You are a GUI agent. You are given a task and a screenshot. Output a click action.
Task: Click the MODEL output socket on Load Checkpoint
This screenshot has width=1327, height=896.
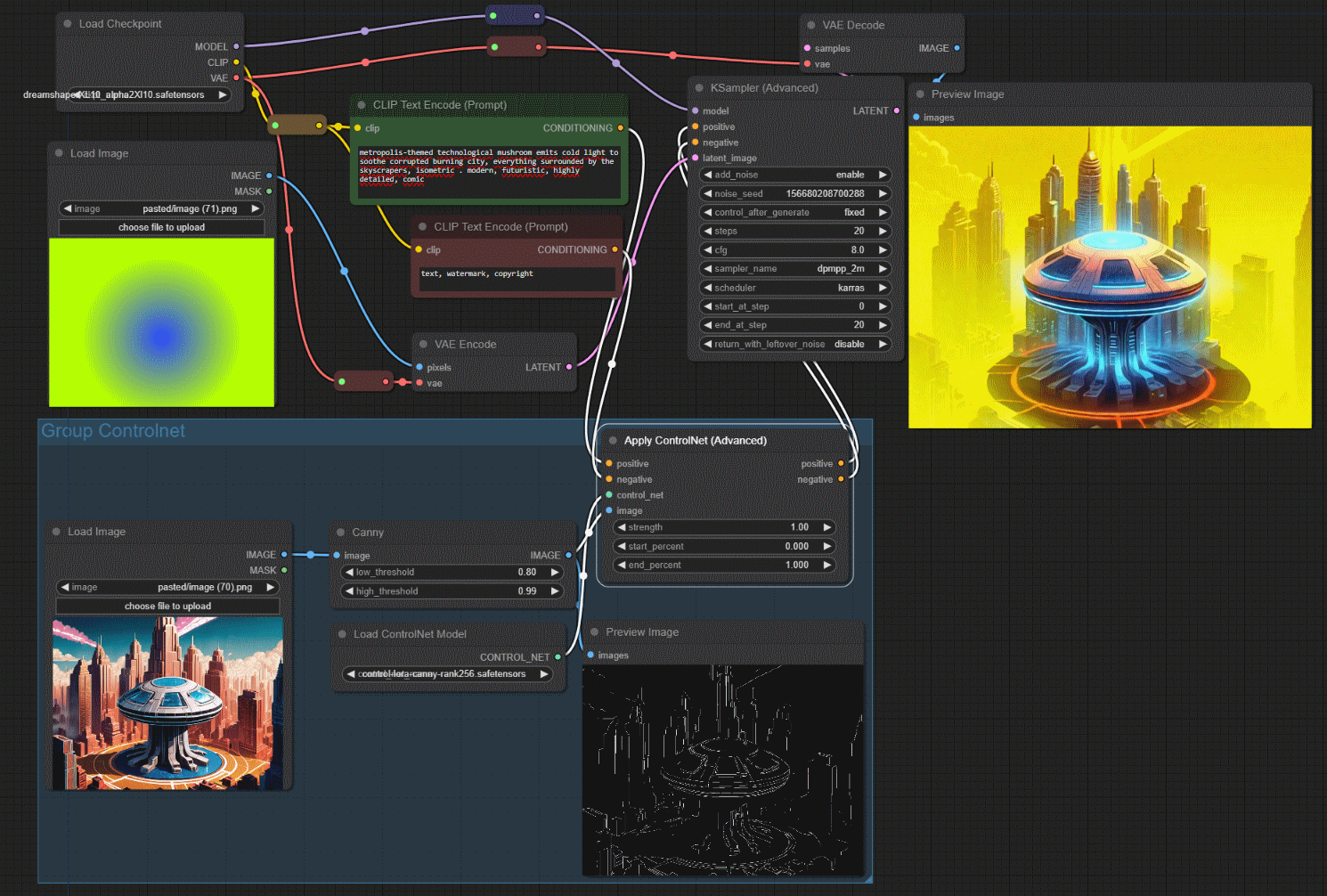tap(236, 46)
